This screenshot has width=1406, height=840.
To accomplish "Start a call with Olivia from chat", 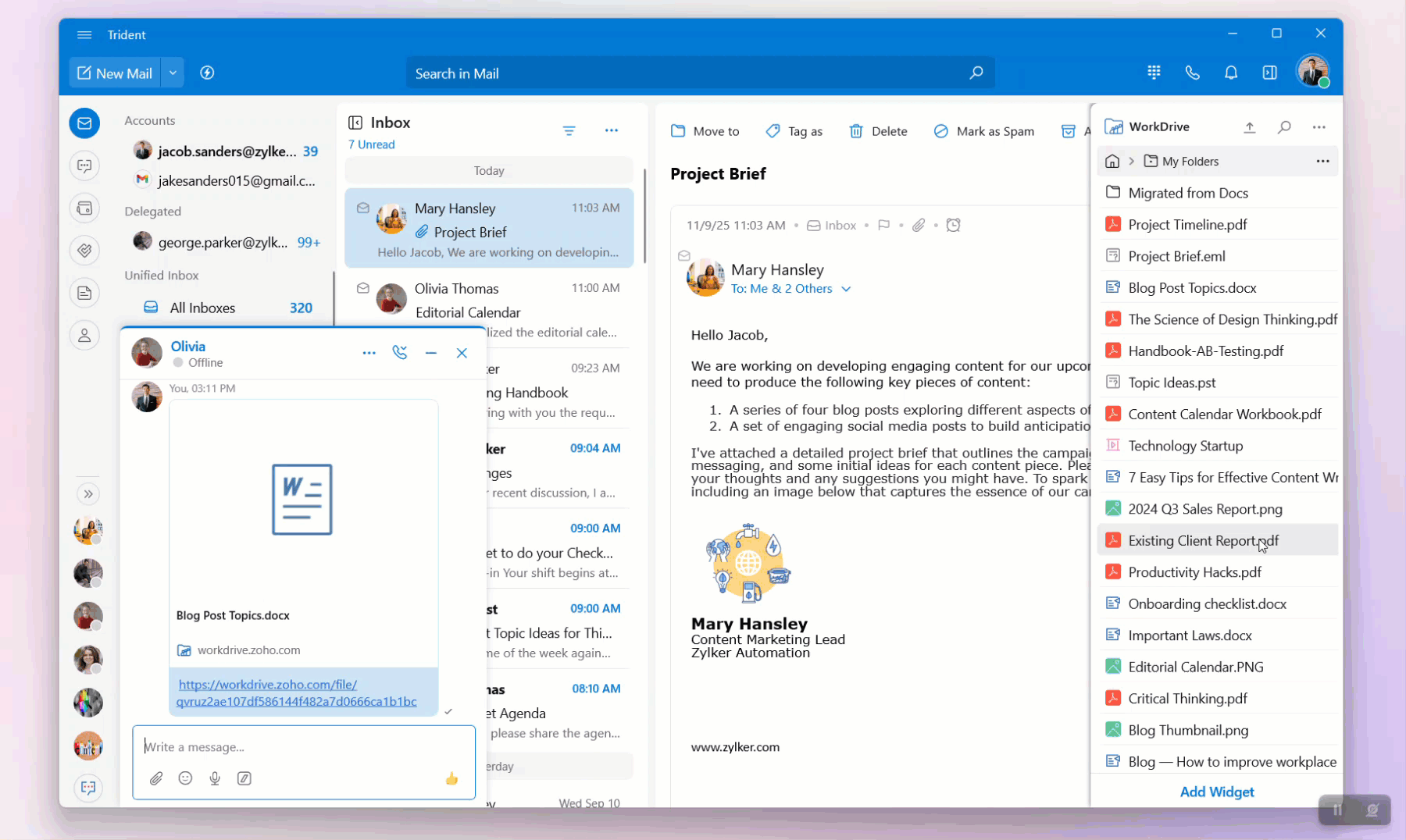I will pos(400,353).
